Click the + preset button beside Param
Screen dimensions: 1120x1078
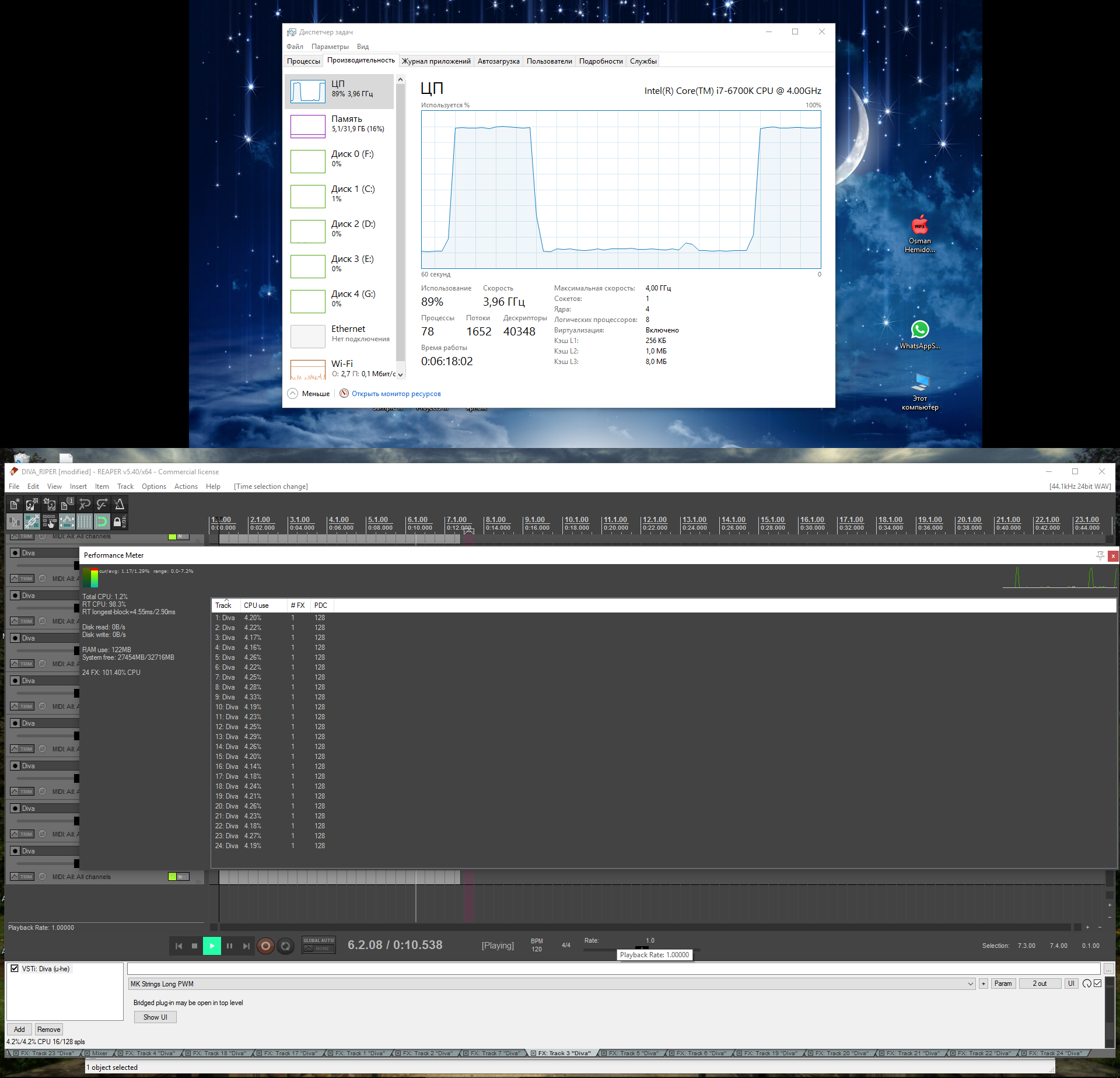click(984, 984)
